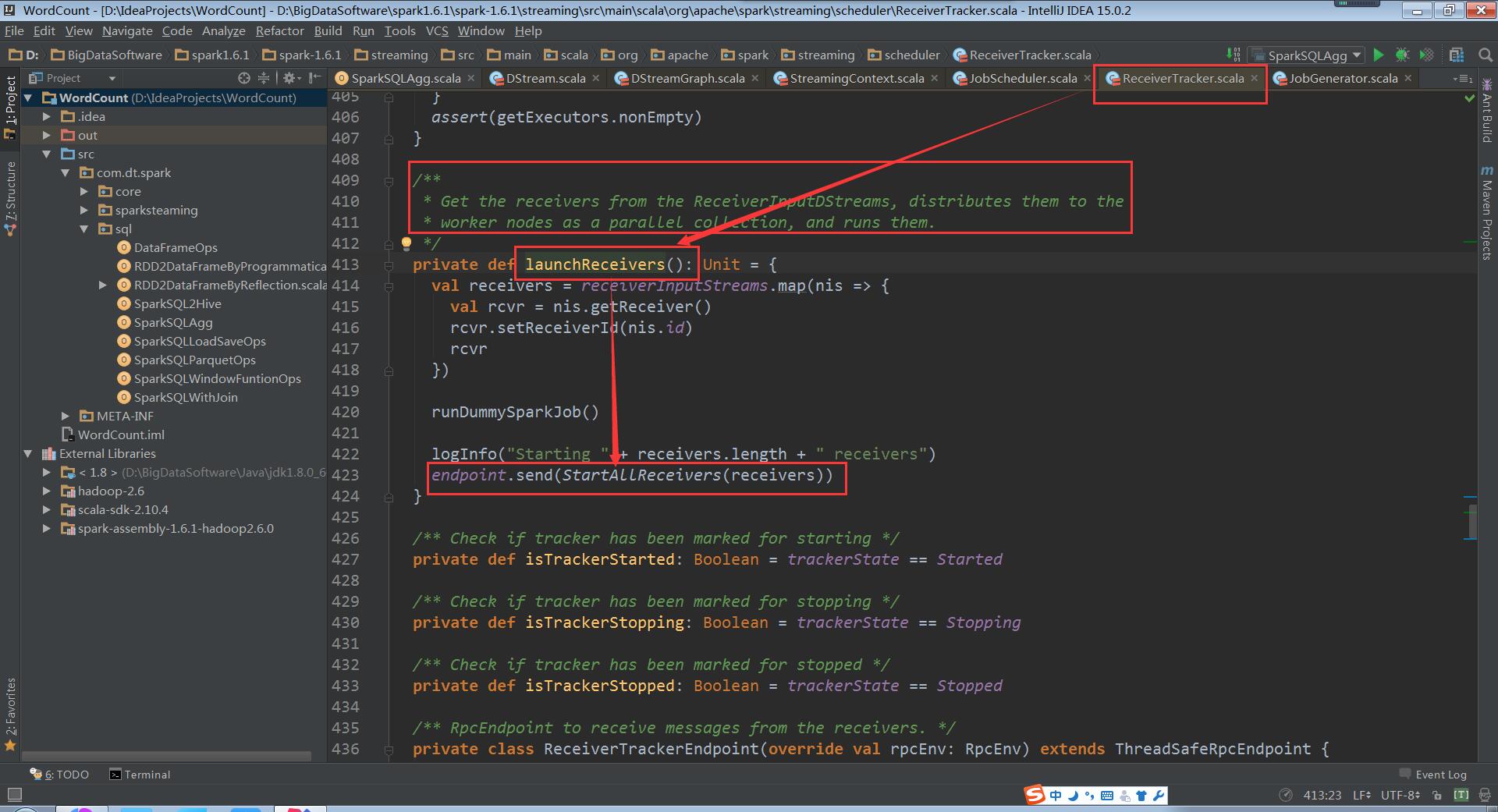The height and width of the screenshot is (812, 1498).
Task: Click the power save gauge icon in status bar
Action: coord(1286,795)
